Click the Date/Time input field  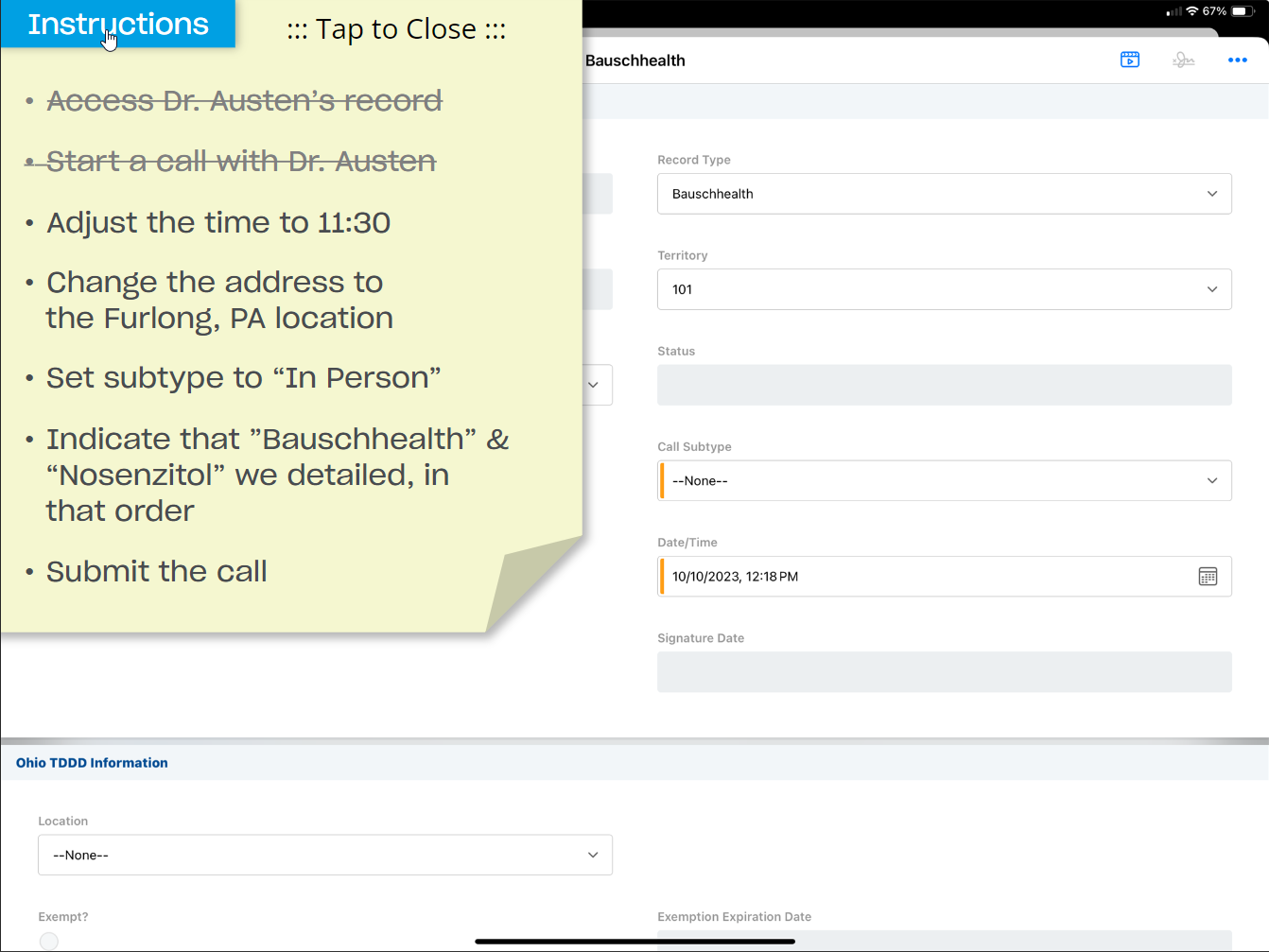tap(945, 577)
